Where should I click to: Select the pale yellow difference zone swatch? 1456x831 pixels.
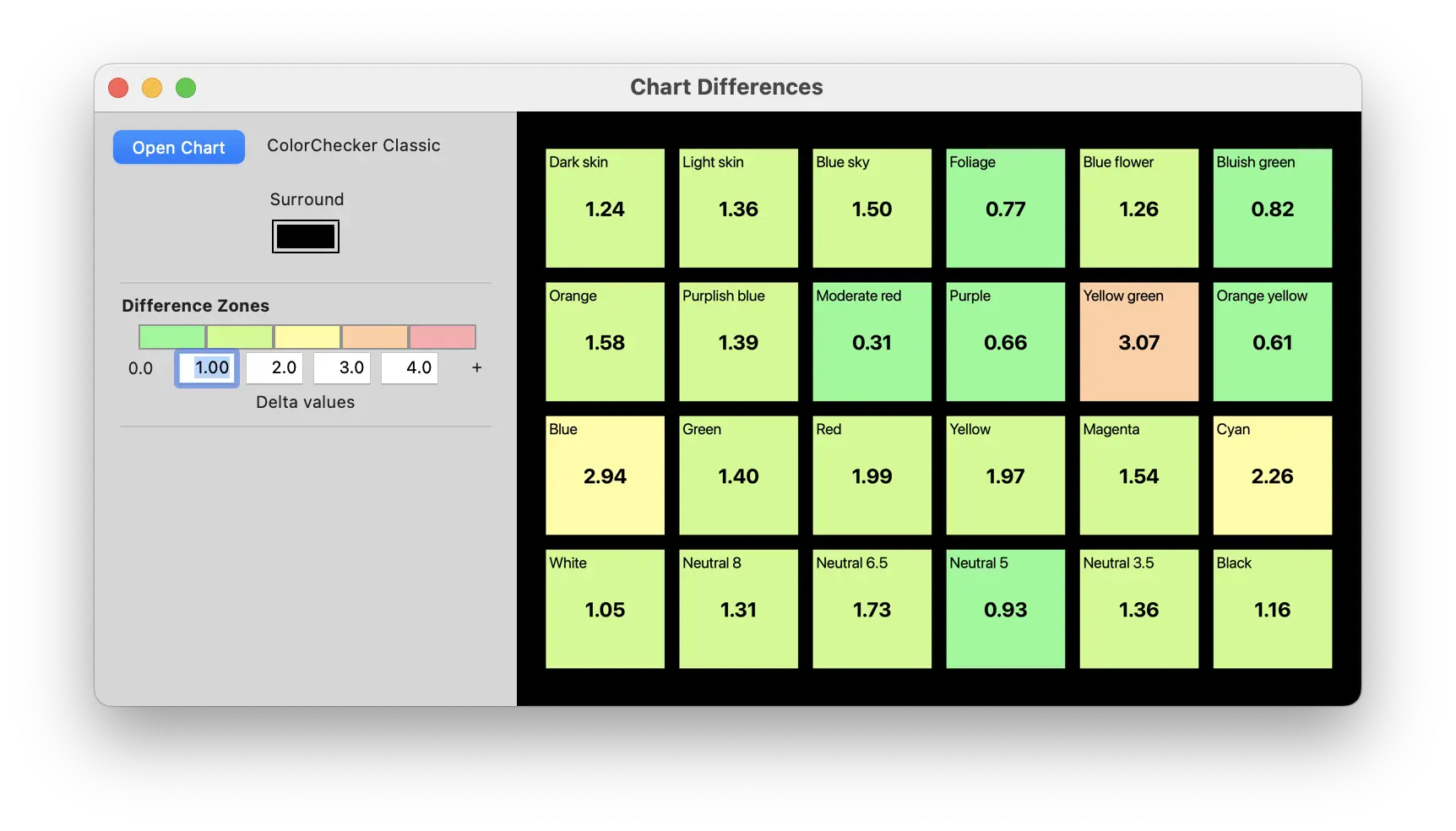click(x=307, y=337)
